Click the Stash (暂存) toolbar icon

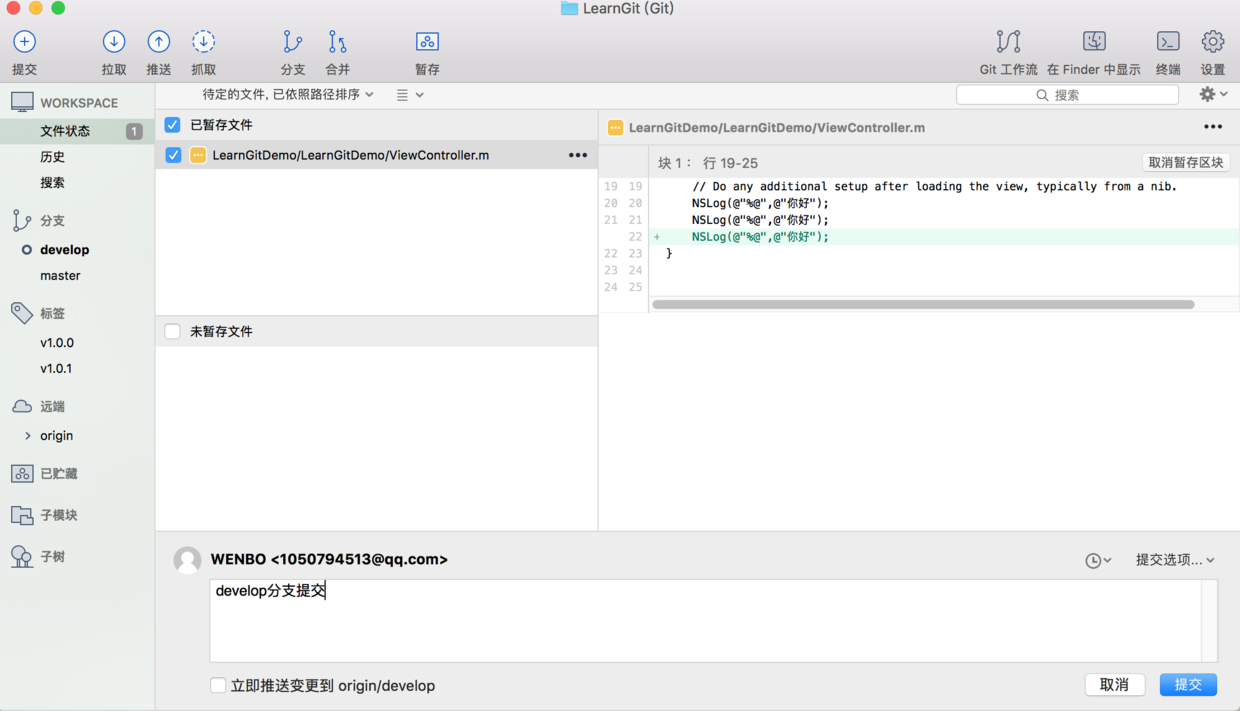click(427, 42)
